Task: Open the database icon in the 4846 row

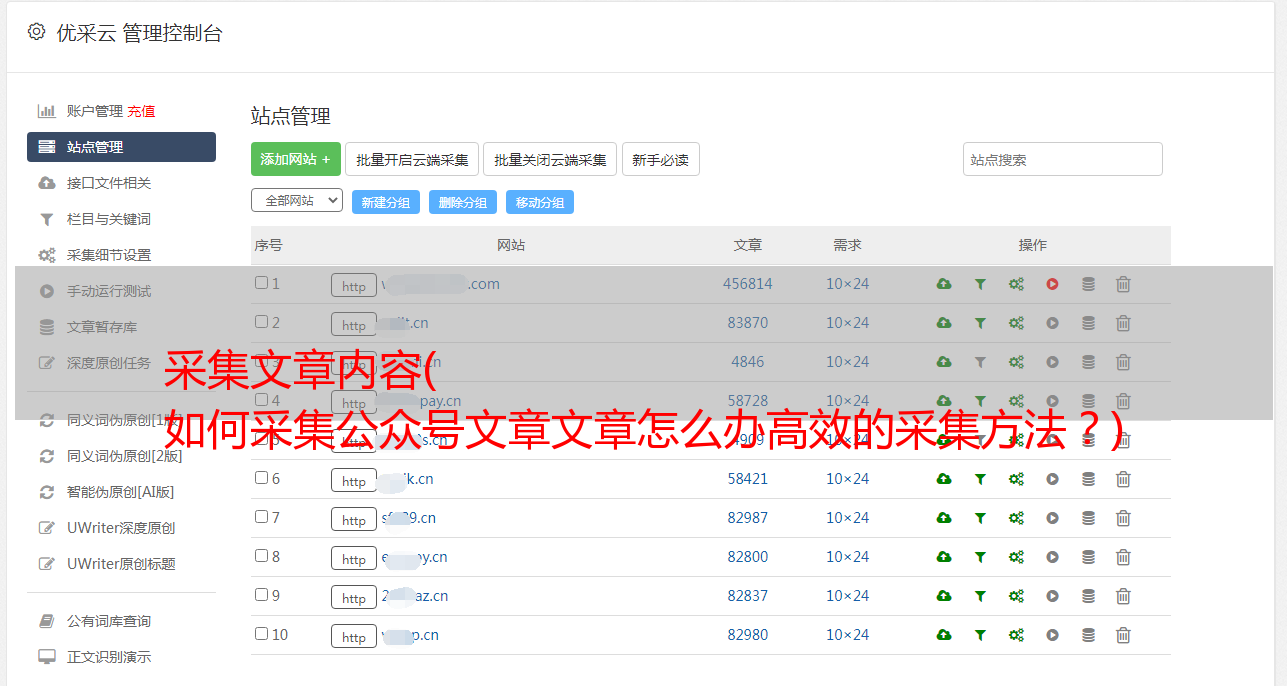Action: [1088, 362]
